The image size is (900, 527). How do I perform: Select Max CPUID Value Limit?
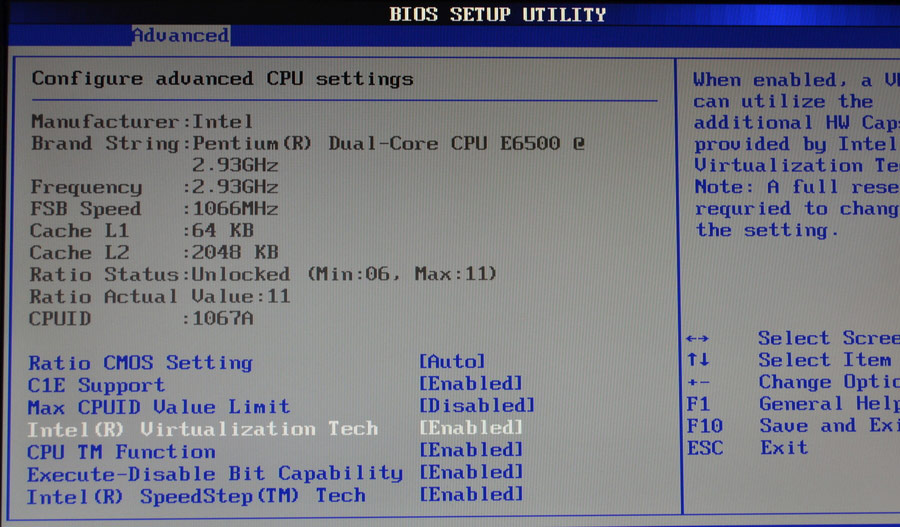pyautogui.click(x=159, y=407)
